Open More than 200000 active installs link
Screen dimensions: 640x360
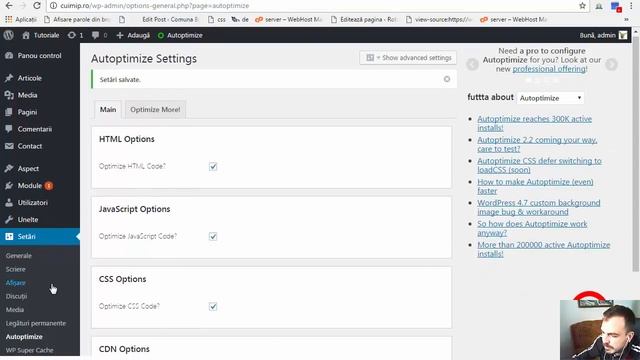coord(544,249)
